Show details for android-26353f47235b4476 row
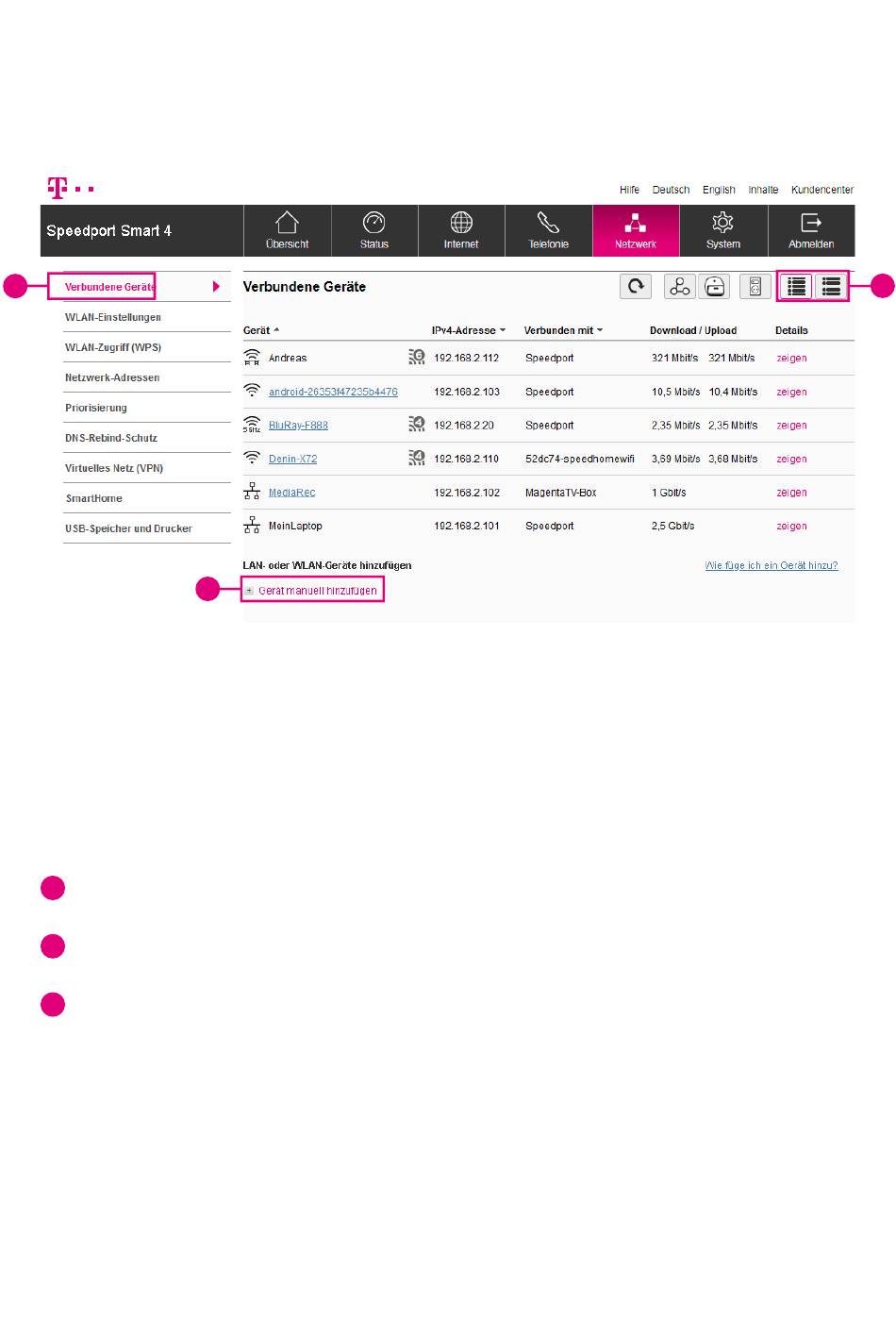Image resolution: width=896 pixels, height=1323 pixels. (791, 392)
